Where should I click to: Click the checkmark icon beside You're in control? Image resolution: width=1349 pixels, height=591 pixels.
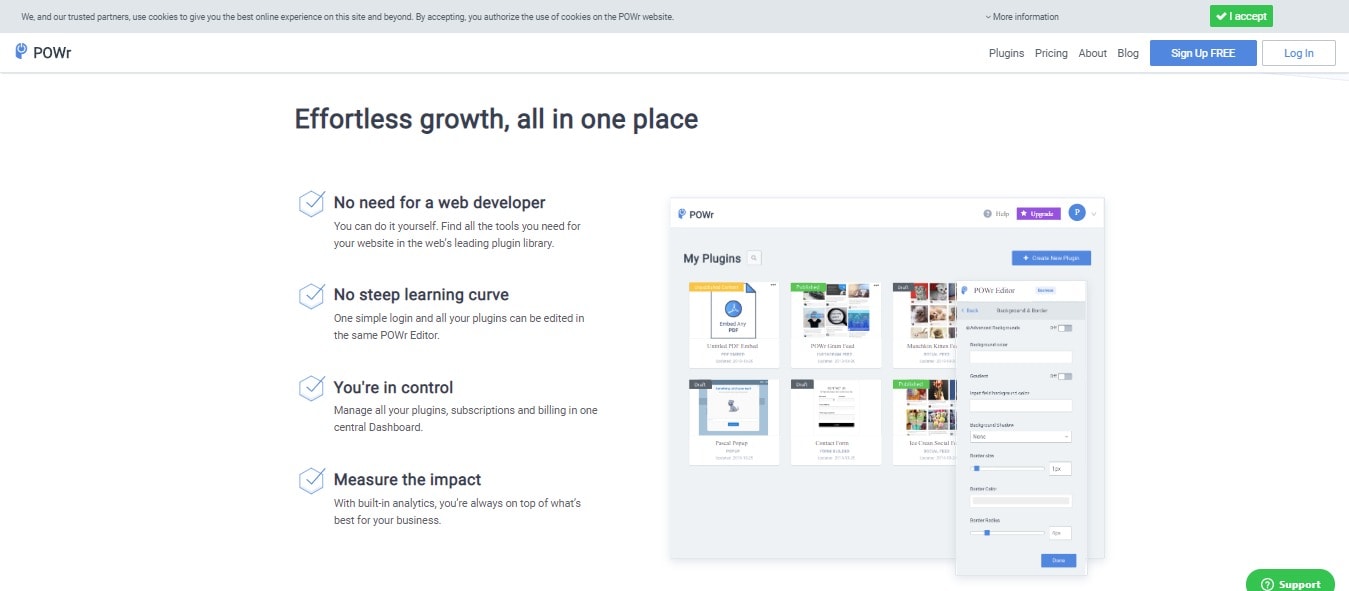click(x=312, y=388)
